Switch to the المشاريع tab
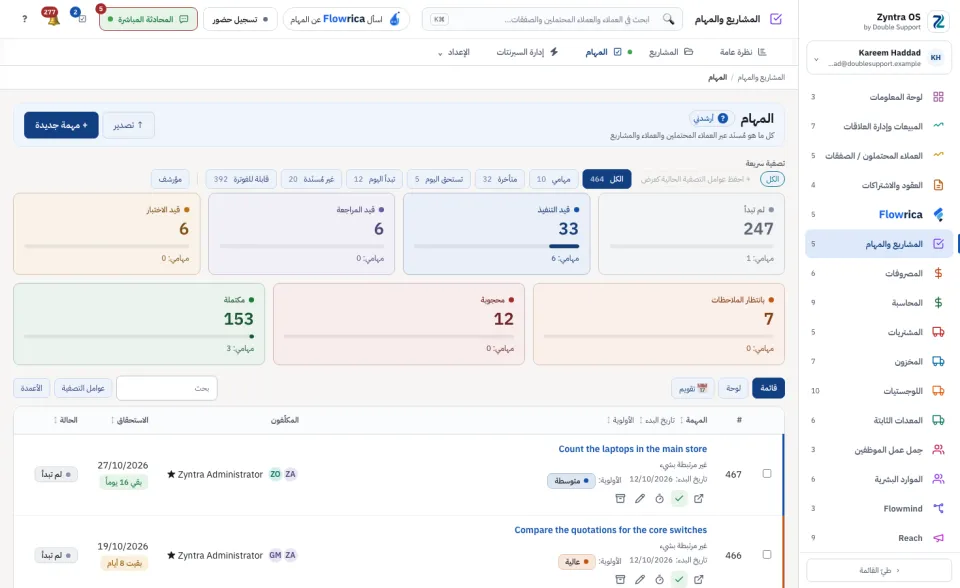The image size is (960, 588). (670, 52)
